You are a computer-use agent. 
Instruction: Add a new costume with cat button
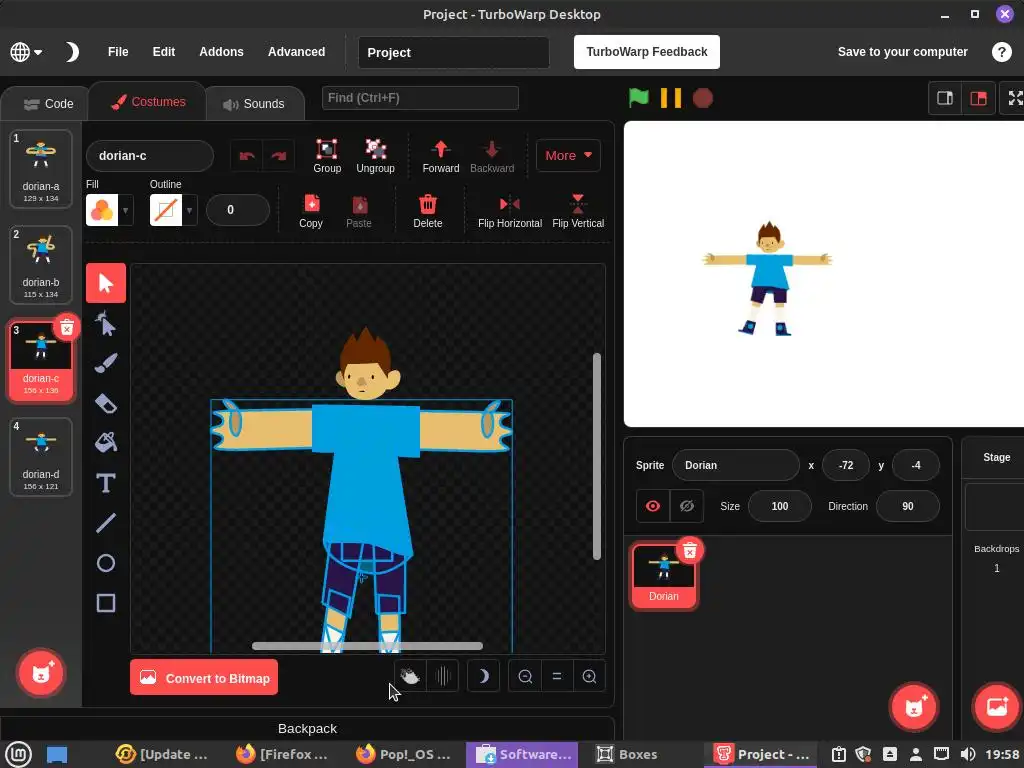(41, 673)
